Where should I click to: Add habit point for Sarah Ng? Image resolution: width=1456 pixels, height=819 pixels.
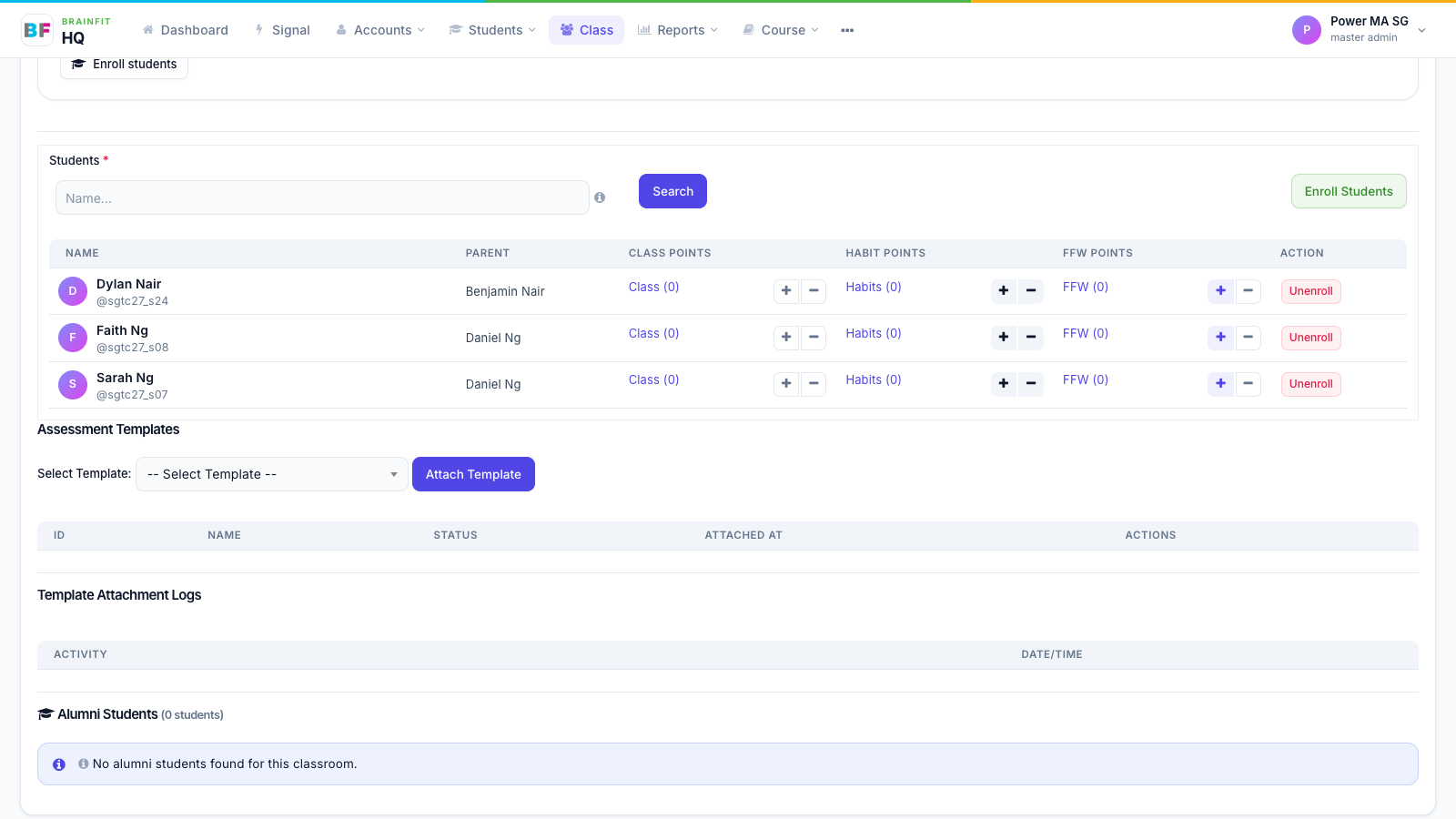point(1004,384)
